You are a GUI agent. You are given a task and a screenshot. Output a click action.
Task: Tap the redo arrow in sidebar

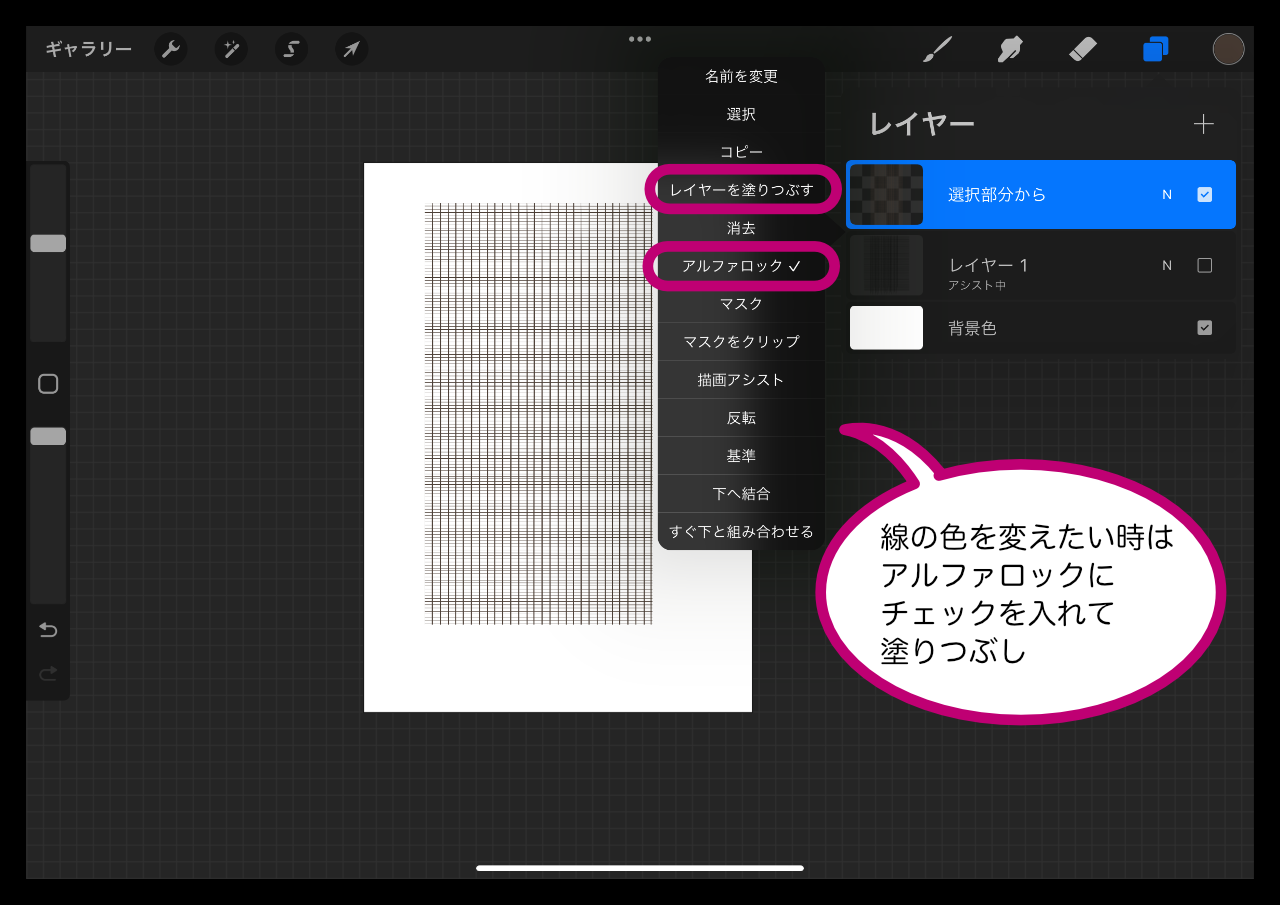pos(48,674)
